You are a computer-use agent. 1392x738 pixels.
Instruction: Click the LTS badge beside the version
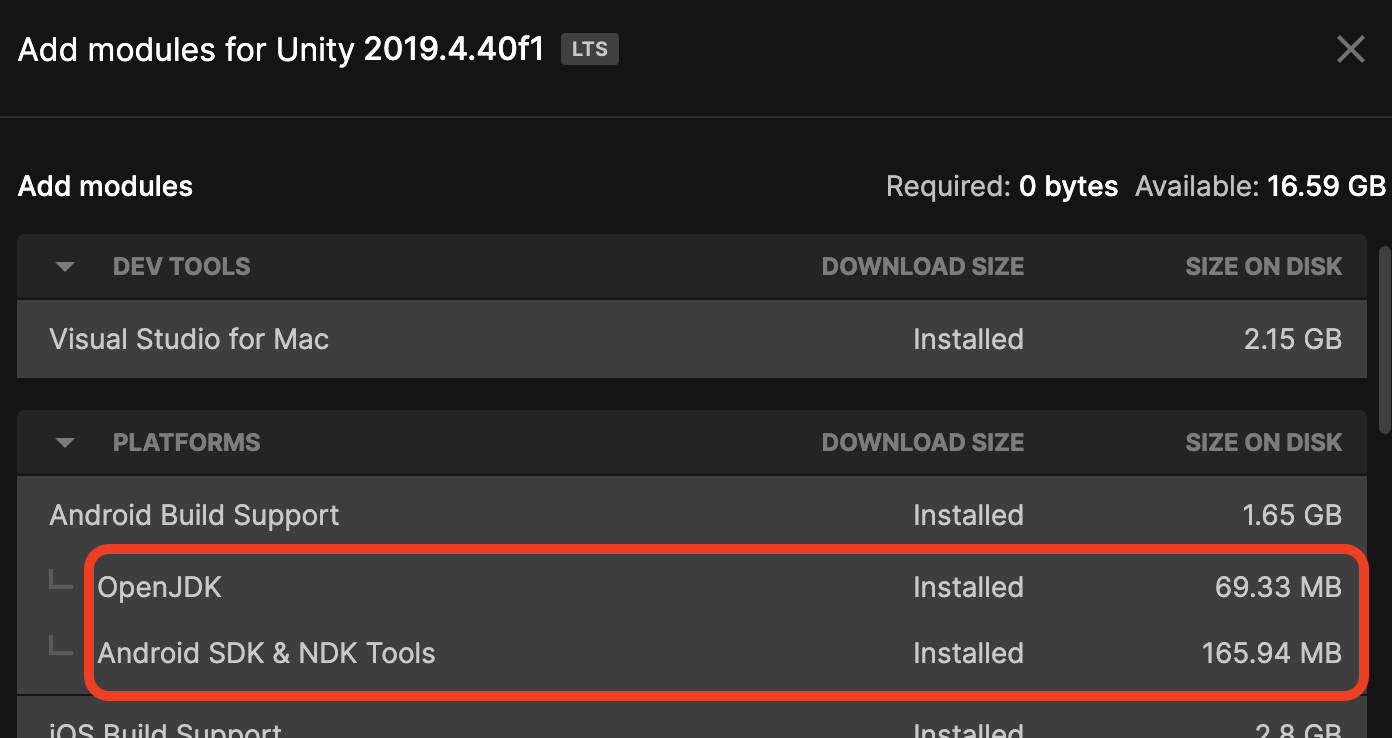[590, 49]
